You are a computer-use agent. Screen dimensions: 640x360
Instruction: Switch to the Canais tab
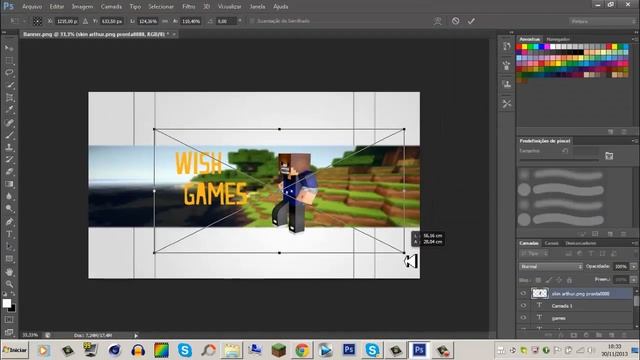pyautogui.click(x=551, y=243)
